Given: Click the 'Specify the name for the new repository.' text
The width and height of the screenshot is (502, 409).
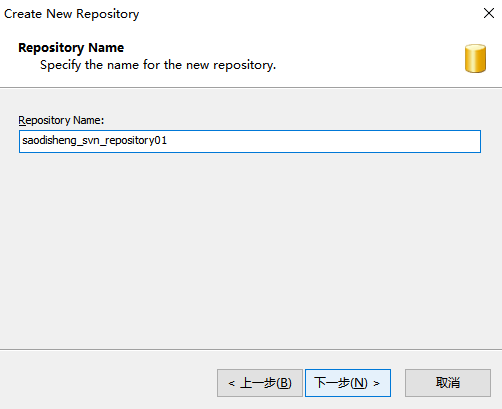Looking at the screenshot, I should point(158,65).
